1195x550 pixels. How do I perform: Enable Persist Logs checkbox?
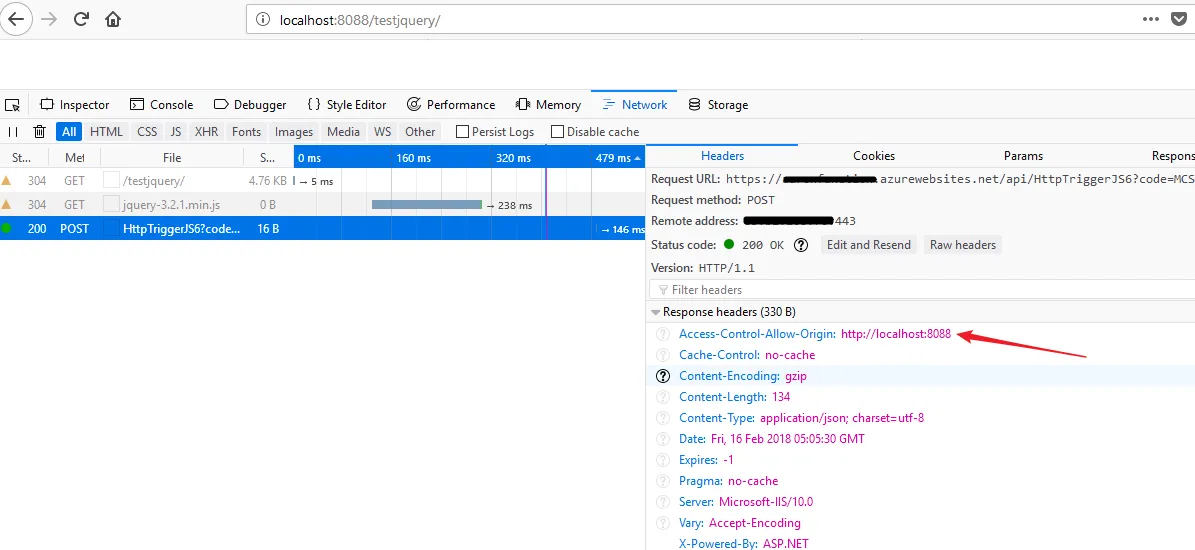pyautogui.click(x=462, y=132)
